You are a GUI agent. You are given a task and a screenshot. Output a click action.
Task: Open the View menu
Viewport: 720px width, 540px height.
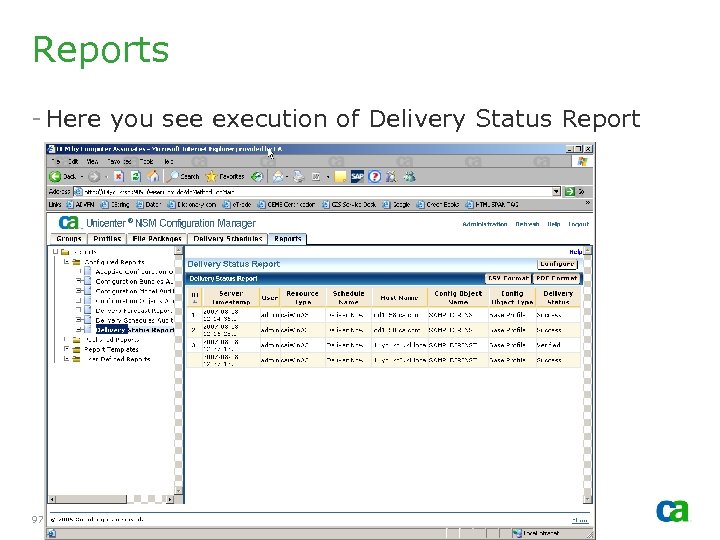click(x=92, y=162)
